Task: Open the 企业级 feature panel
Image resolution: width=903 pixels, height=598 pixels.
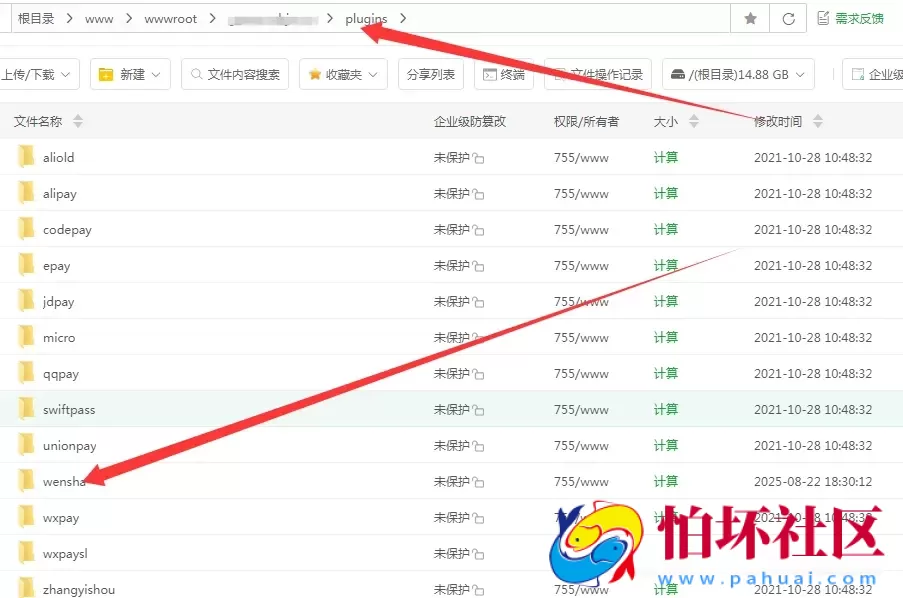Action: click(x=879, y=73)
